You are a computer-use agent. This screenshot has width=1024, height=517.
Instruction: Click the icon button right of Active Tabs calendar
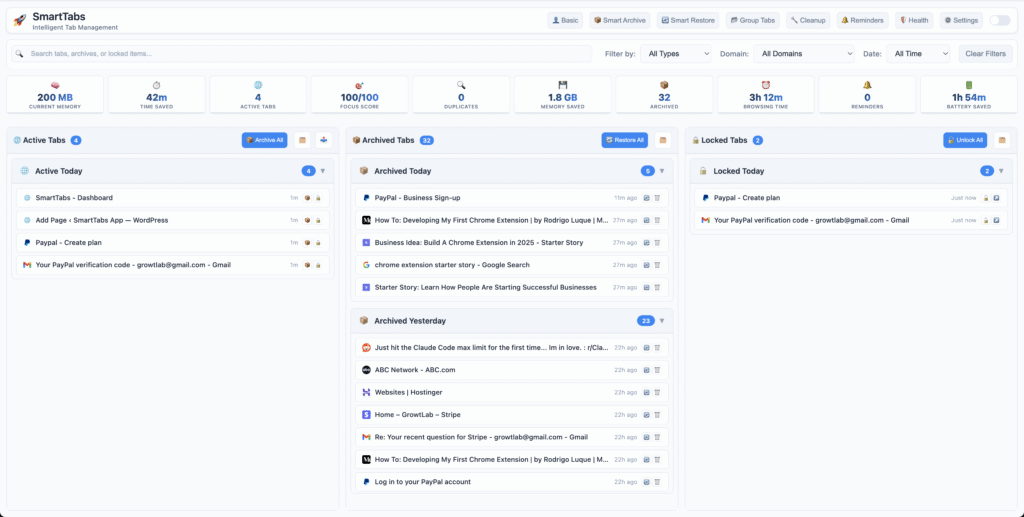click(x=324, y=140)
